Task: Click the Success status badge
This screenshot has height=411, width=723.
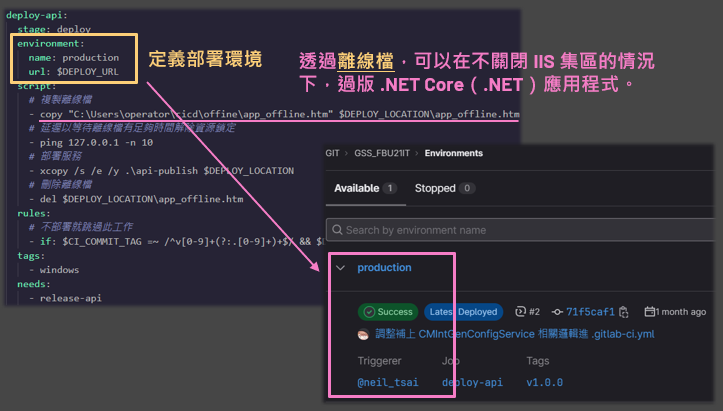Action: [x=388, y=312]
